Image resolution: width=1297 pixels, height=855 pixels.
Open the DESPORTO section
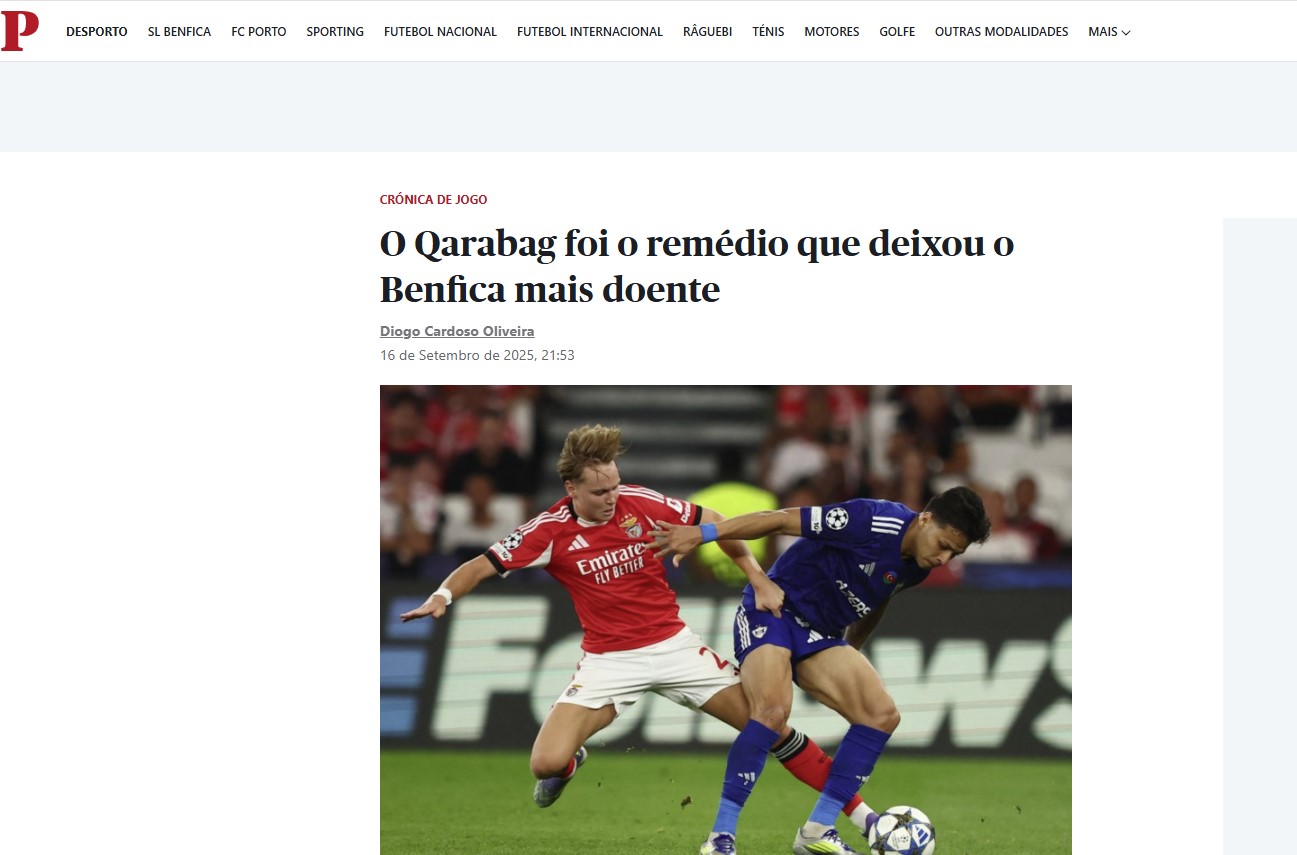(x=97, y=32)
